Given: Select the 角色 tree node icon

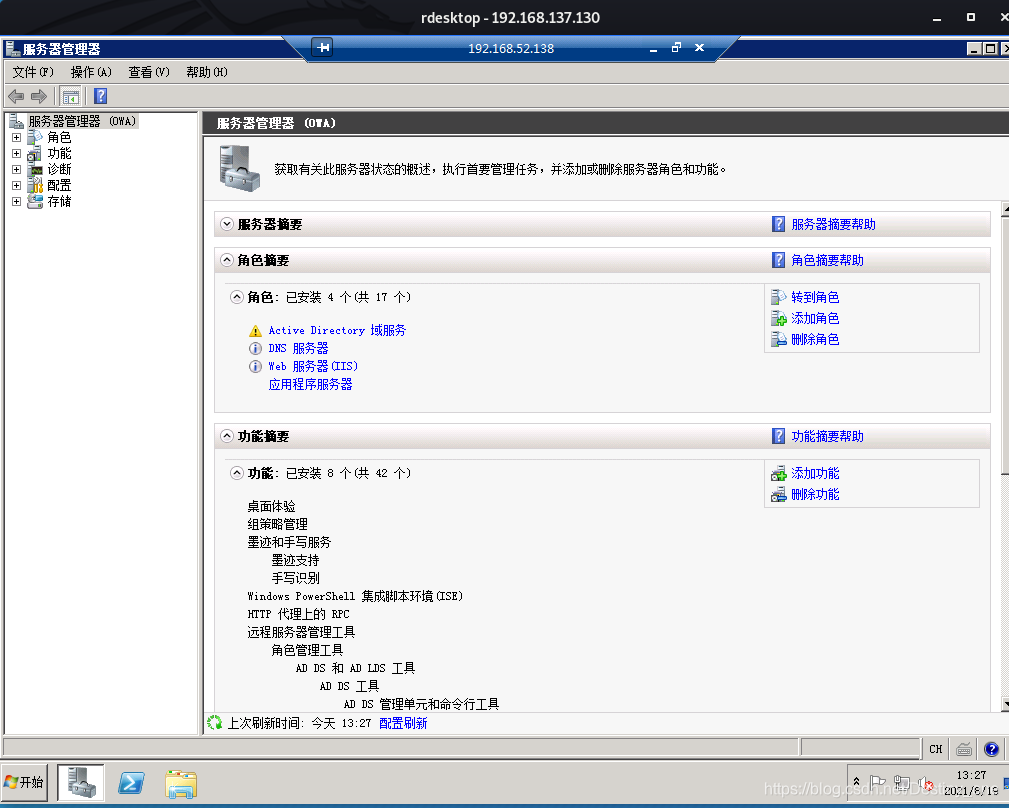Looking at the screenshot, I should 35,137.
